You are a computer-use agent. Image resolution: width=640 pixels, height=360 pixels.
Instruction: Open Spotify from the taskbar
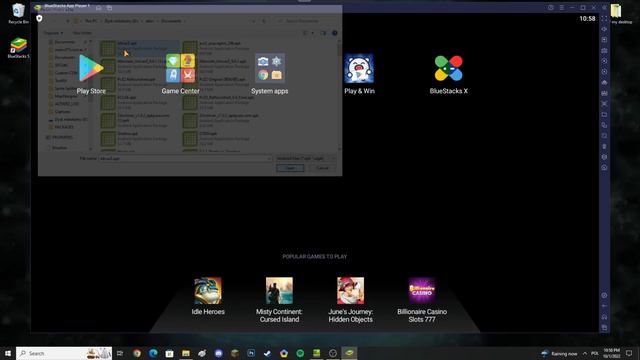click(300, 353)
